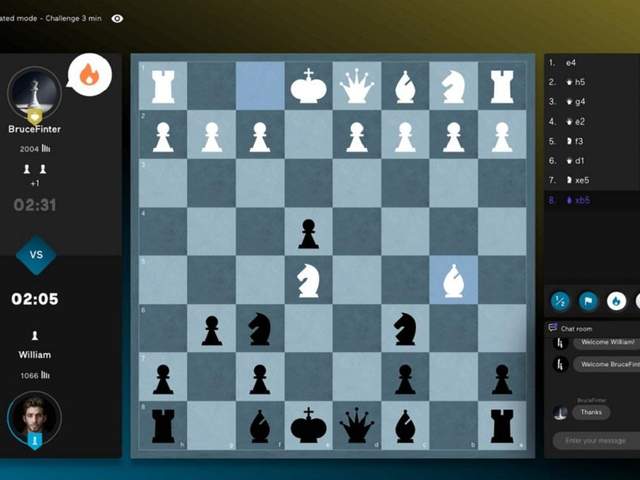Viewport: 640px width, 480px height.
Task: Open William's profile avatar
Action: click(x=34, y=418)
